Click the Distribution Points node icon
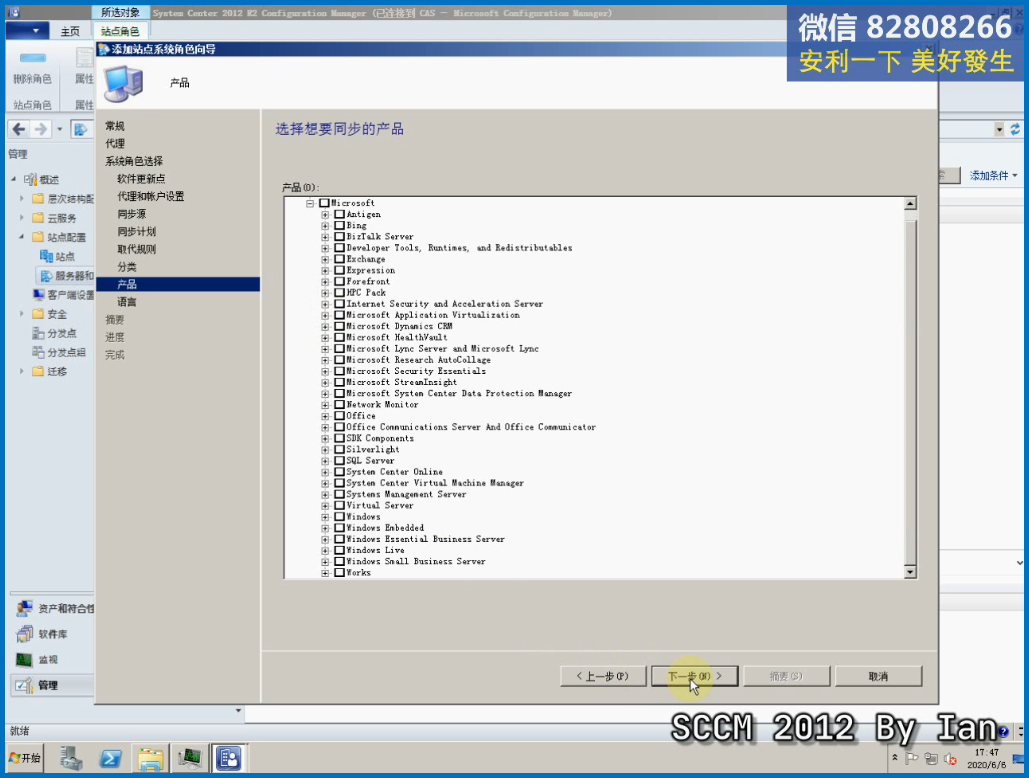The height and width of the screenshot is (778, 1029). pos(39,333)
